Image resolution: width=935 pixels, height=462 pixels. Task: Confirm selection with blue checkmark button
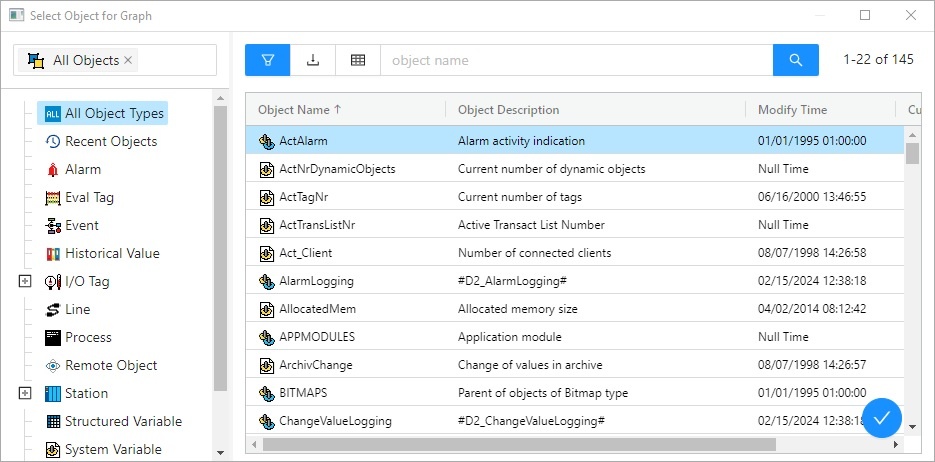tap(881, 419)
